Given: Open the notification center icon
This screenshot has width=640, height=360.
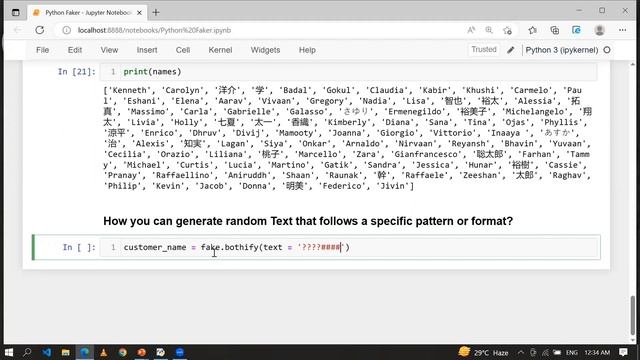Looking at the screenshot, I should point(623,352).
